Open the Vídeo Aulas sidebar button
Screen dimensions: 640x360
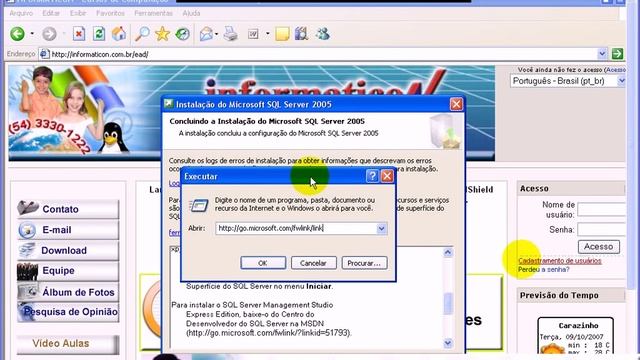click(68, 344)
